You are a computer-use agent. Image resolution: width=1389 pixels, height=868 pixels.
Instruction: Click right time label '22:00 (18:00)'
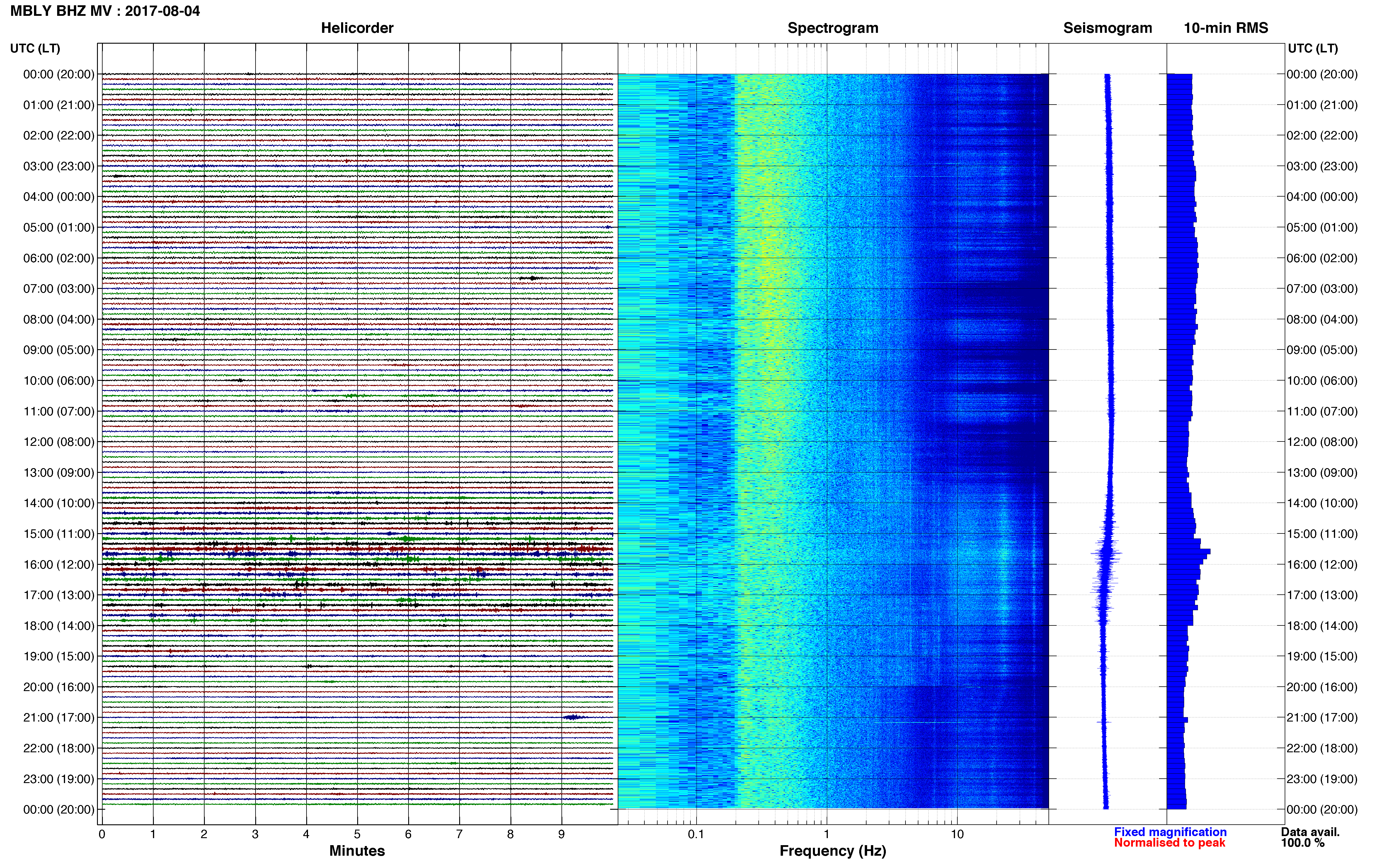pyautogui.click(x=1322, y=748)
